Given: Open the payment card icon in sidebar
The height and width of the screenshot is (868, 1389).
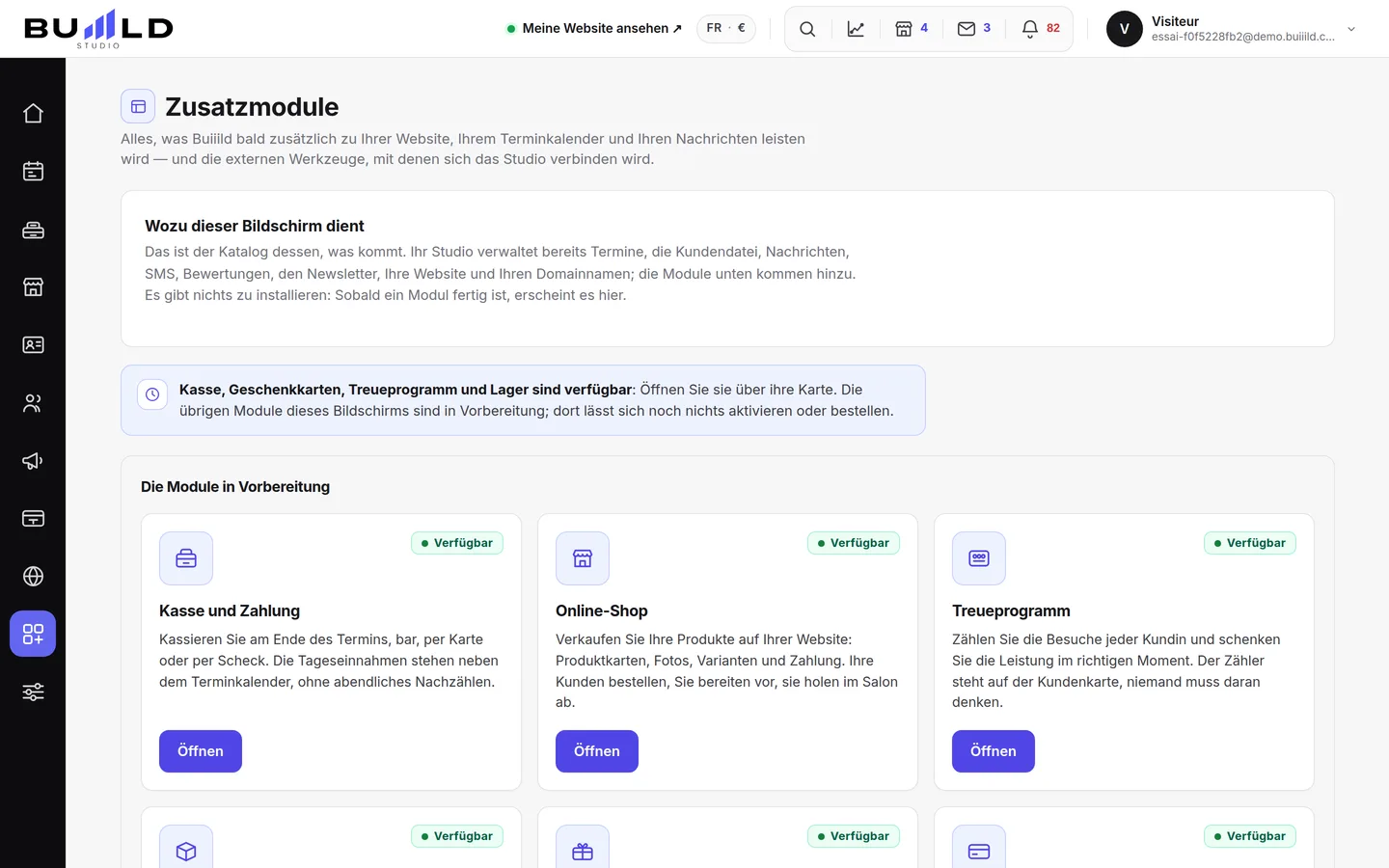Looking at the screenshot, I should pyautogui.click(x=33, y=518).
